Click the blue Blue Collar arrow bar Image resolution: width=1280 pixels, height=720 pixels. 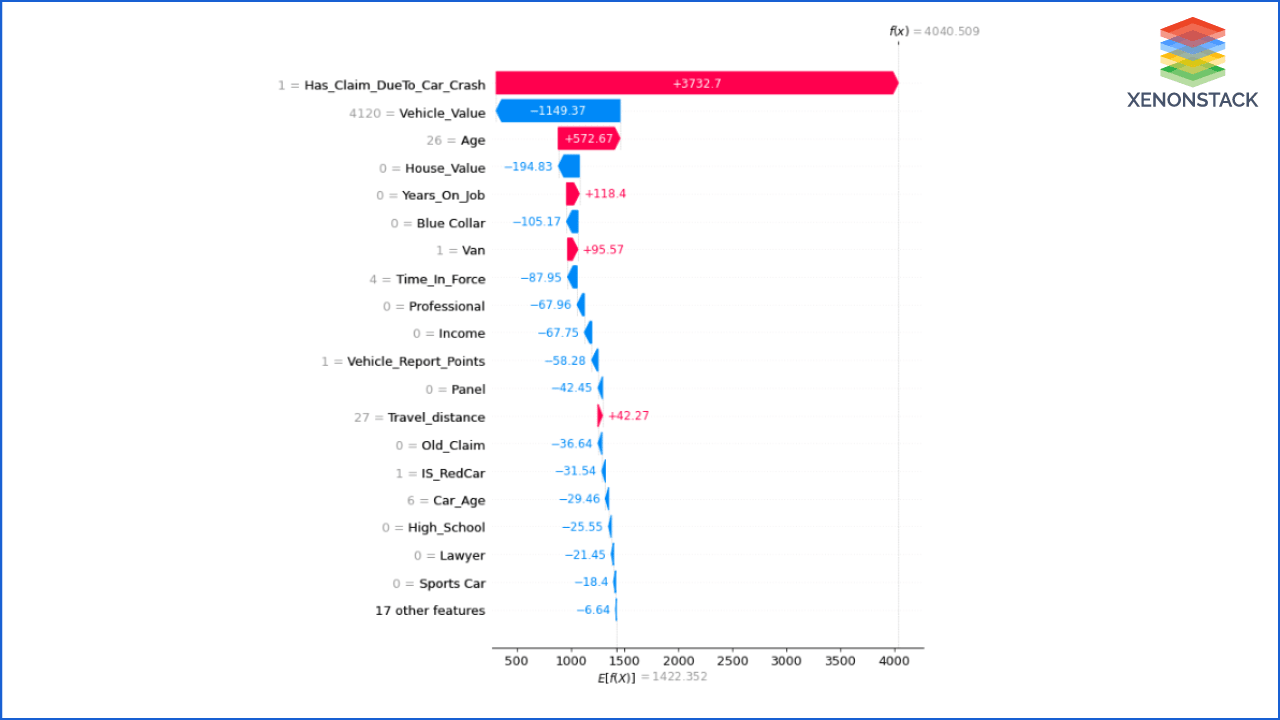click(x=573, y=222)
